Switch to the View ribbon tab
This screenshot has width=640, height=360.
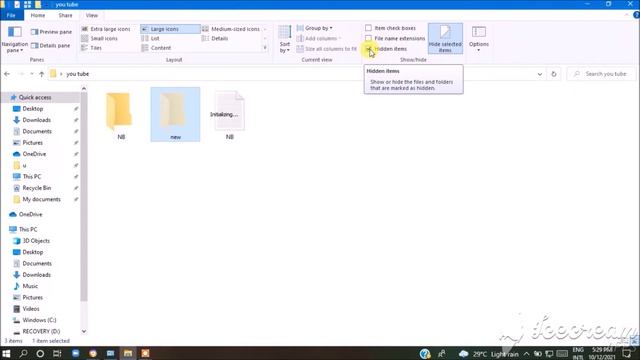[x=92, y=15]
